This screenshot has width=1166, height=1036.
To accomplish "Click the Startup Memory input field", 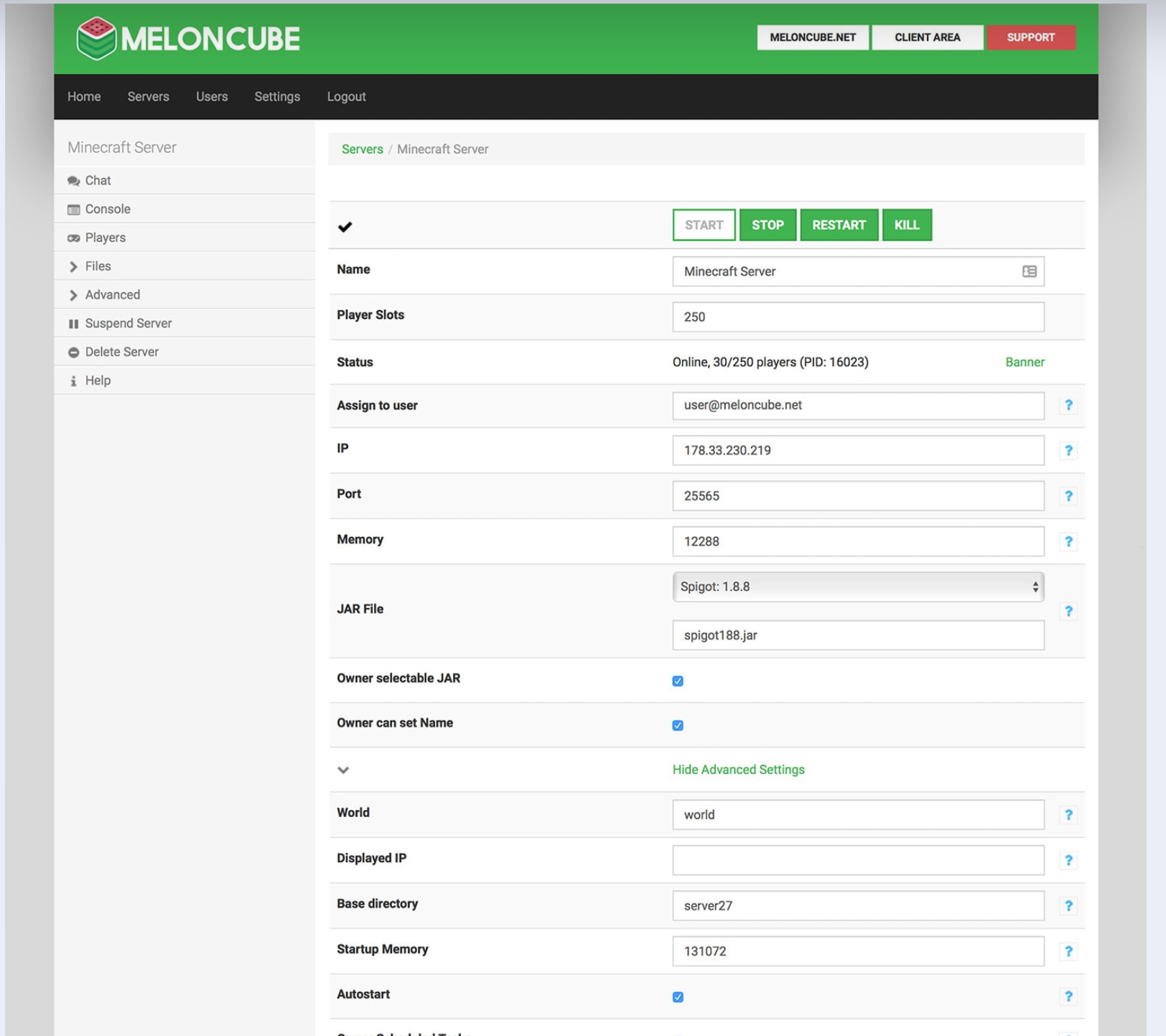I will pyautogui.click(x=858, y=951).
